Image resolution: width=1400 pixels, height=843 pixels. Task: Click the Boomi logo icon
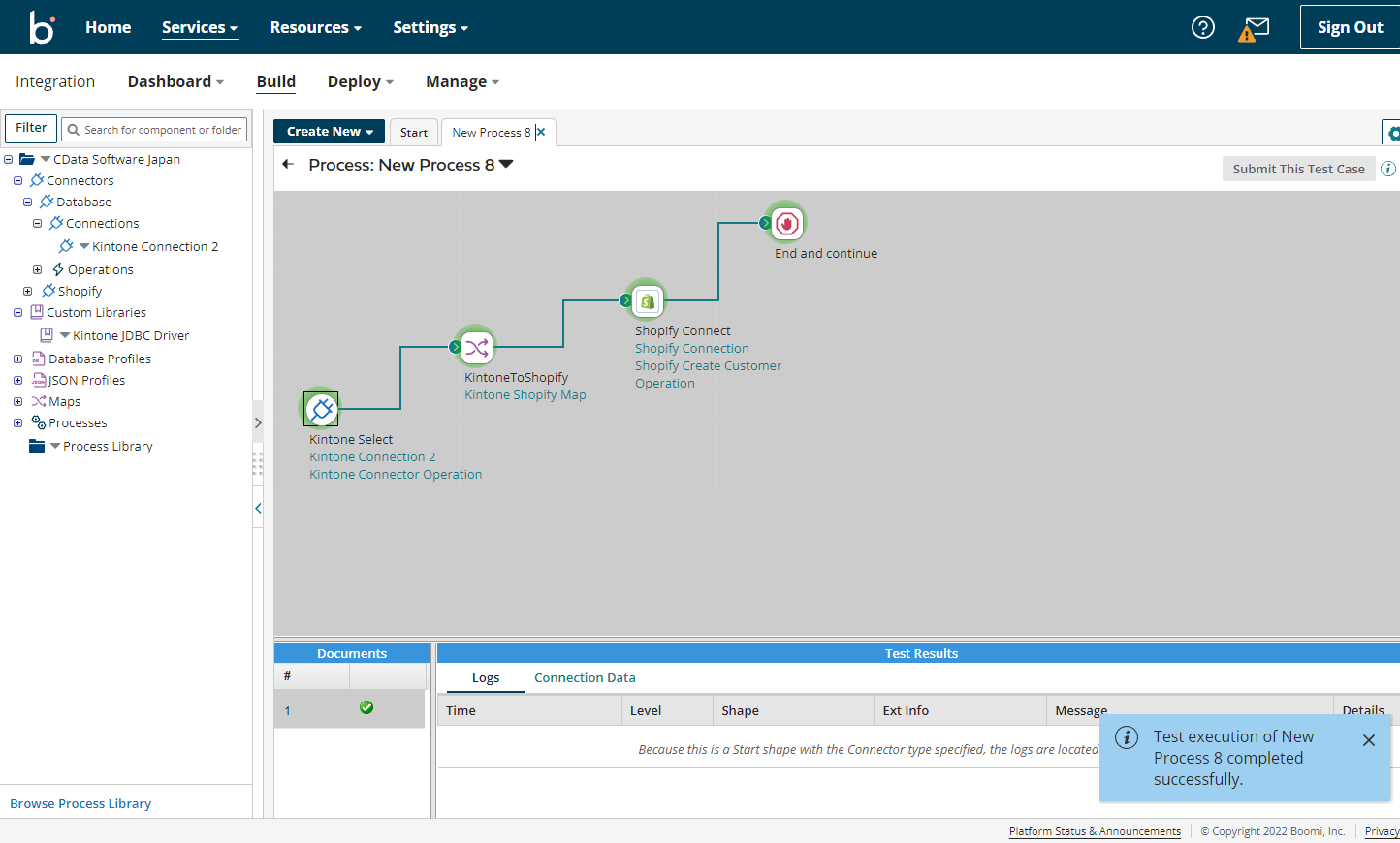42,27
